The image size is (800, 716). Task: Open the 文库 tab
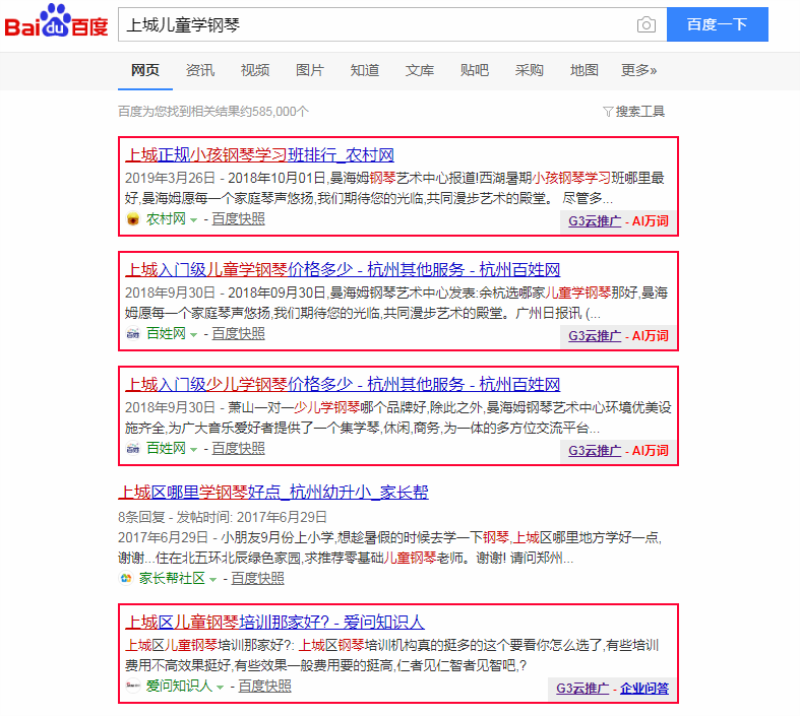coord(419,70)
